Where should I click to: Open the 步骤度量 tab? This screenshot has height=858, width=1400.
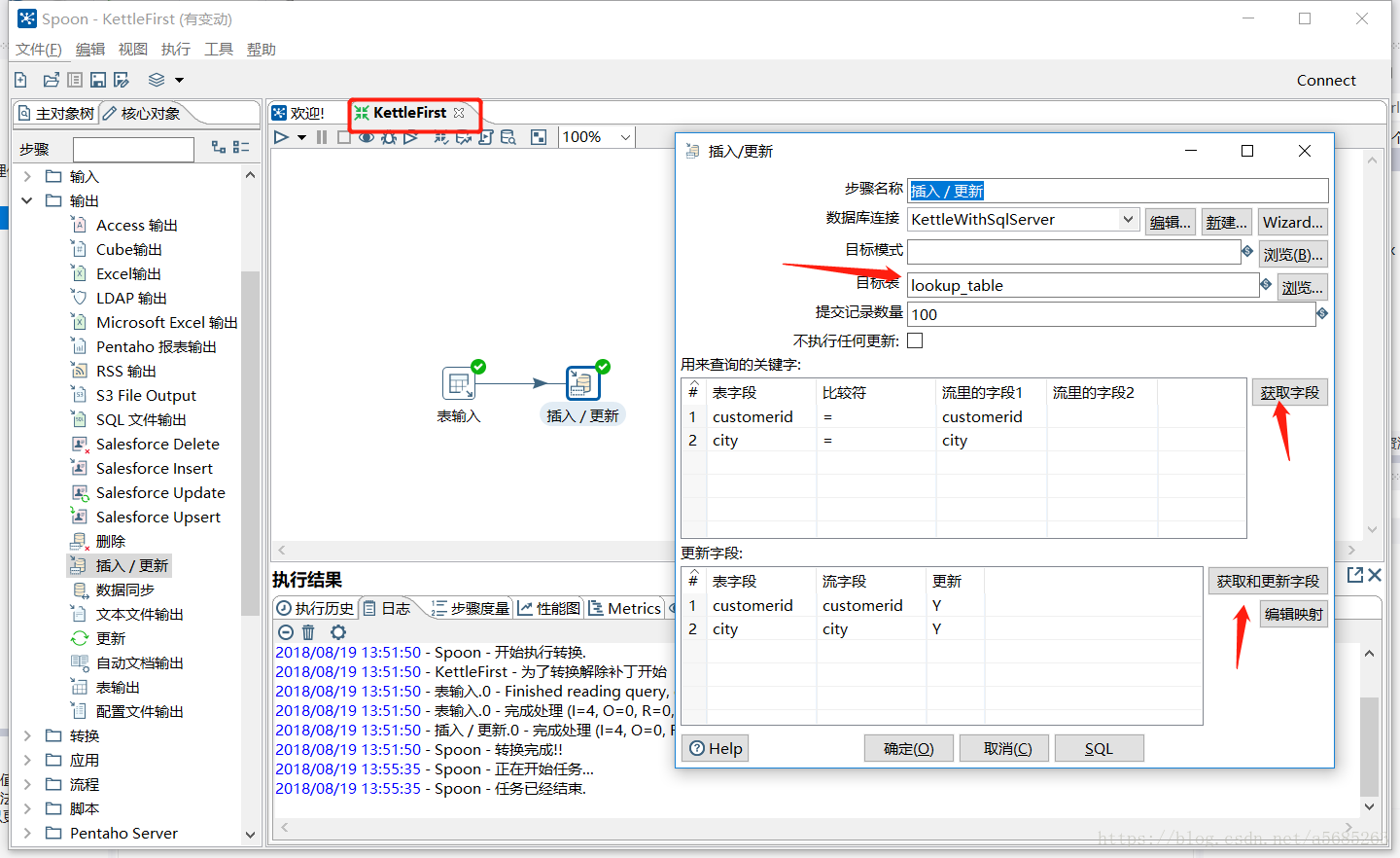(x=471, y=609)
